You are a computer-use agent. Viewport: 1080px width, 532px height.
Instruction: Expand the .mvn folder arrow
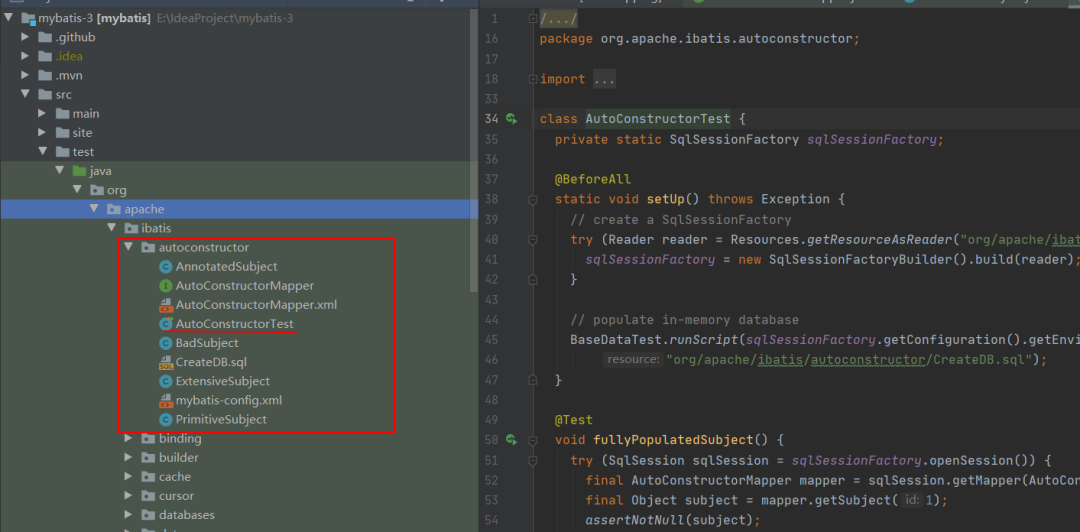click(25, 75)
